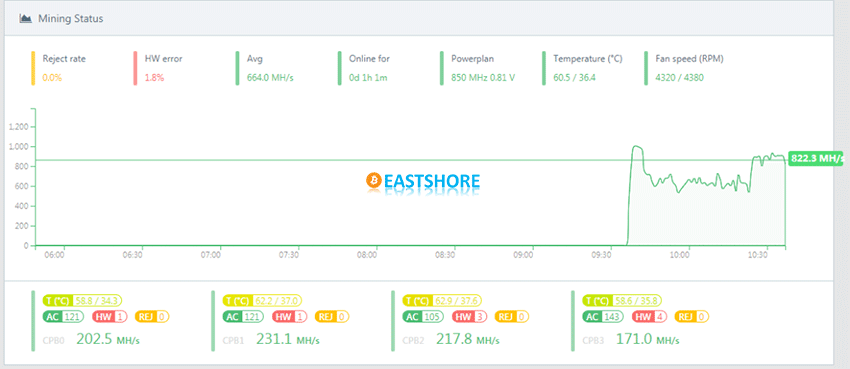Viewport: 850px width, 369px height.
Task: Click the CPB2 217.8 MH/s hashrate
Action: point(468,339)
